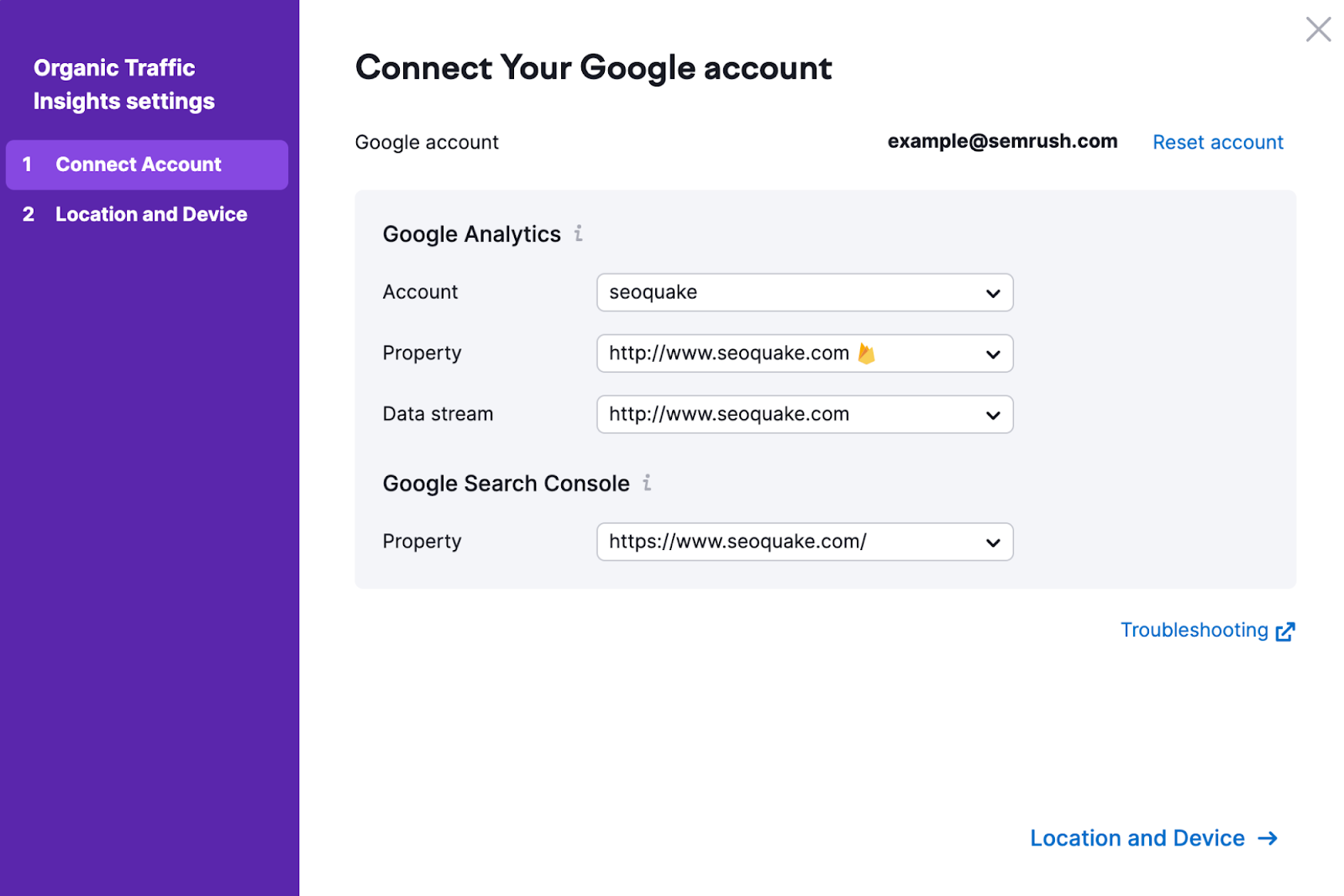
Task: Close the settings dialog with X icon
Action: [x=1318, y=29]
